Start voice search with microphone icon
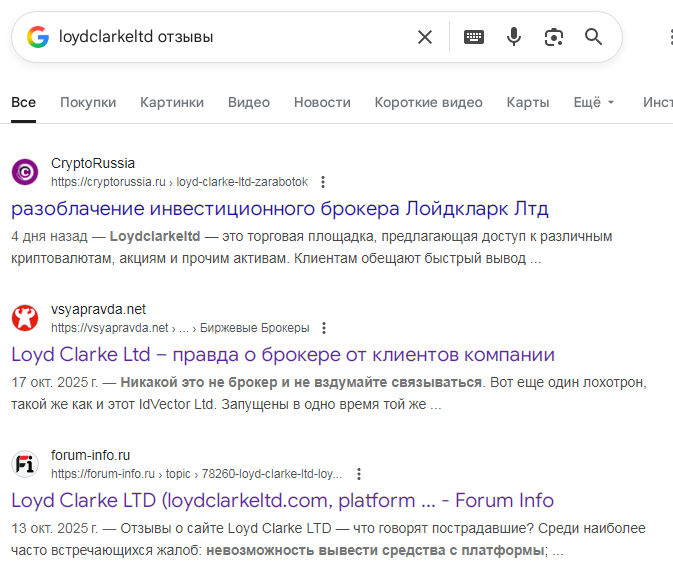Image resolution: width=673 pixels, height=570 pixels. click(514, 37)
